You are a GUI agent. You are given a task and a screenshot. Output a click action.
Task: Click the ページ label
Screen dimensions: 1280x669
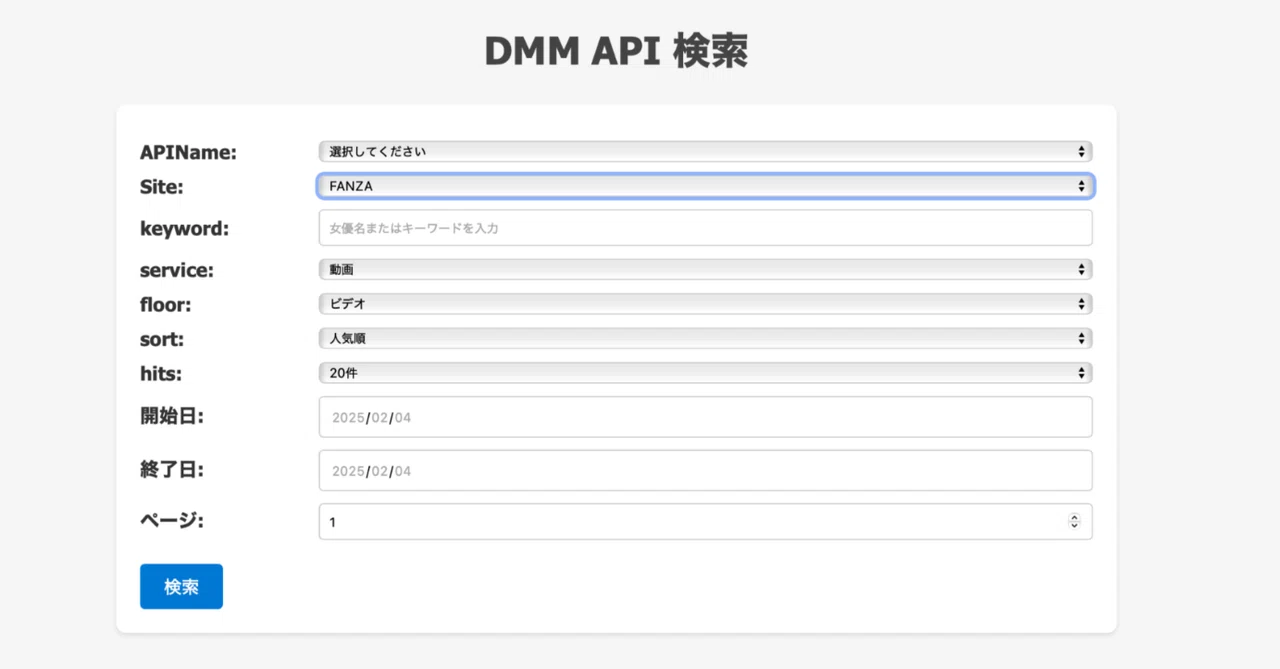point(172,521)
